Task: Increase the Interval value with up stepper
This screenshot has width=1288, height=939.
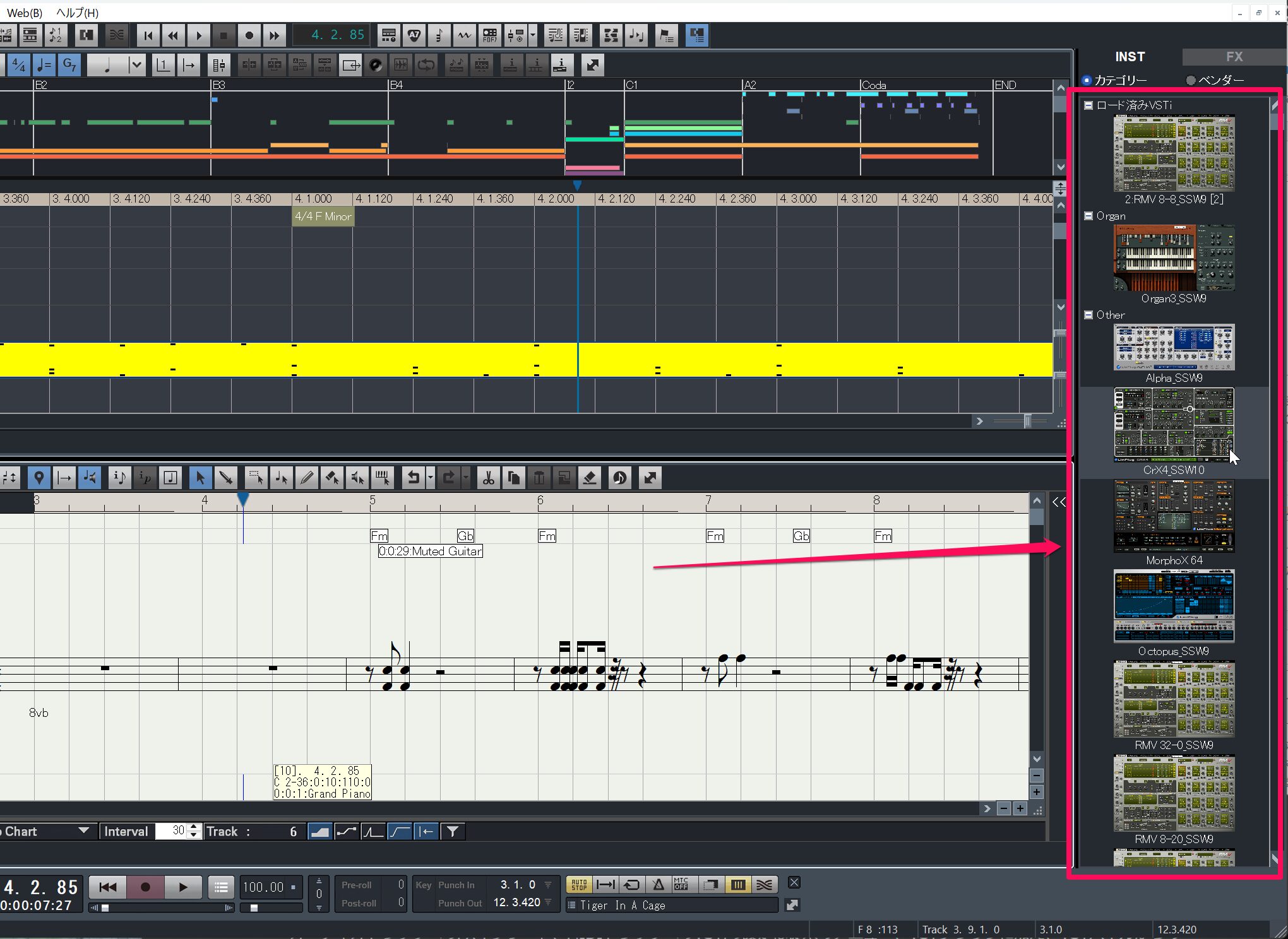Action: pos(194,827)
